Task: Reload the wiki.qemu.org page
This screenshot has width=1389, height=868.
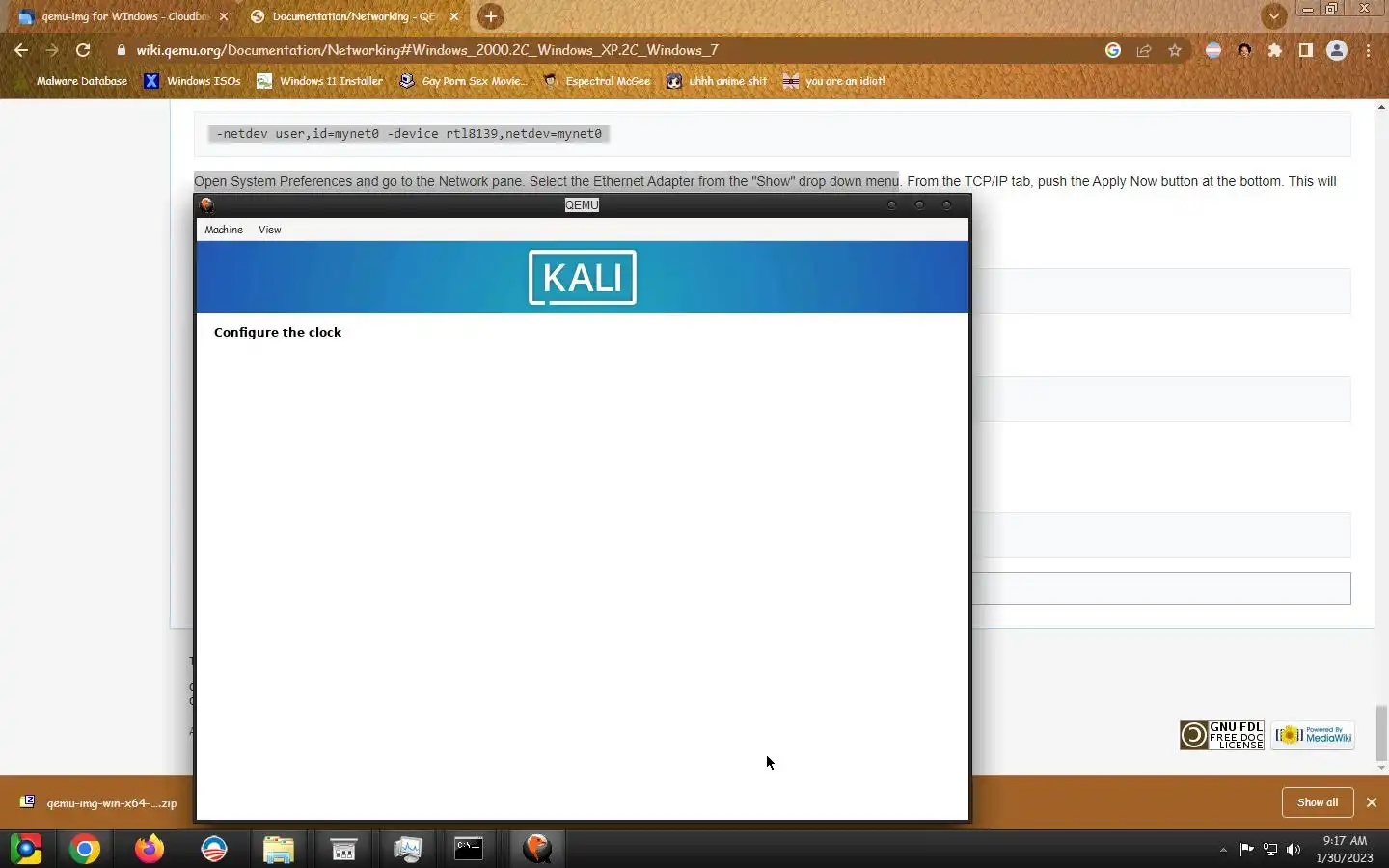Action: [83, 50]
